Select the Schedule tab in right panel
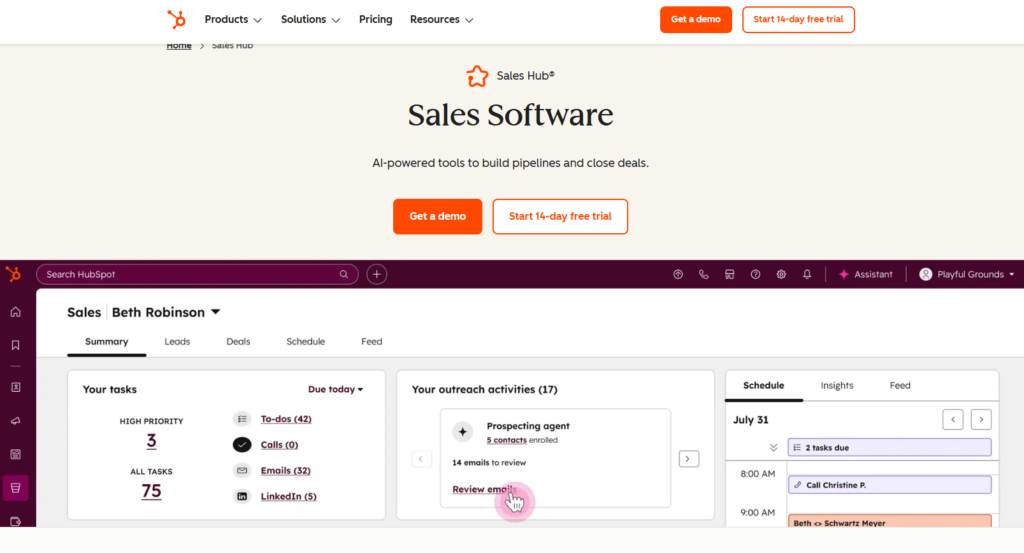Image resolution: width=1024 pixels, height=553 pixels. click(763, 385)
